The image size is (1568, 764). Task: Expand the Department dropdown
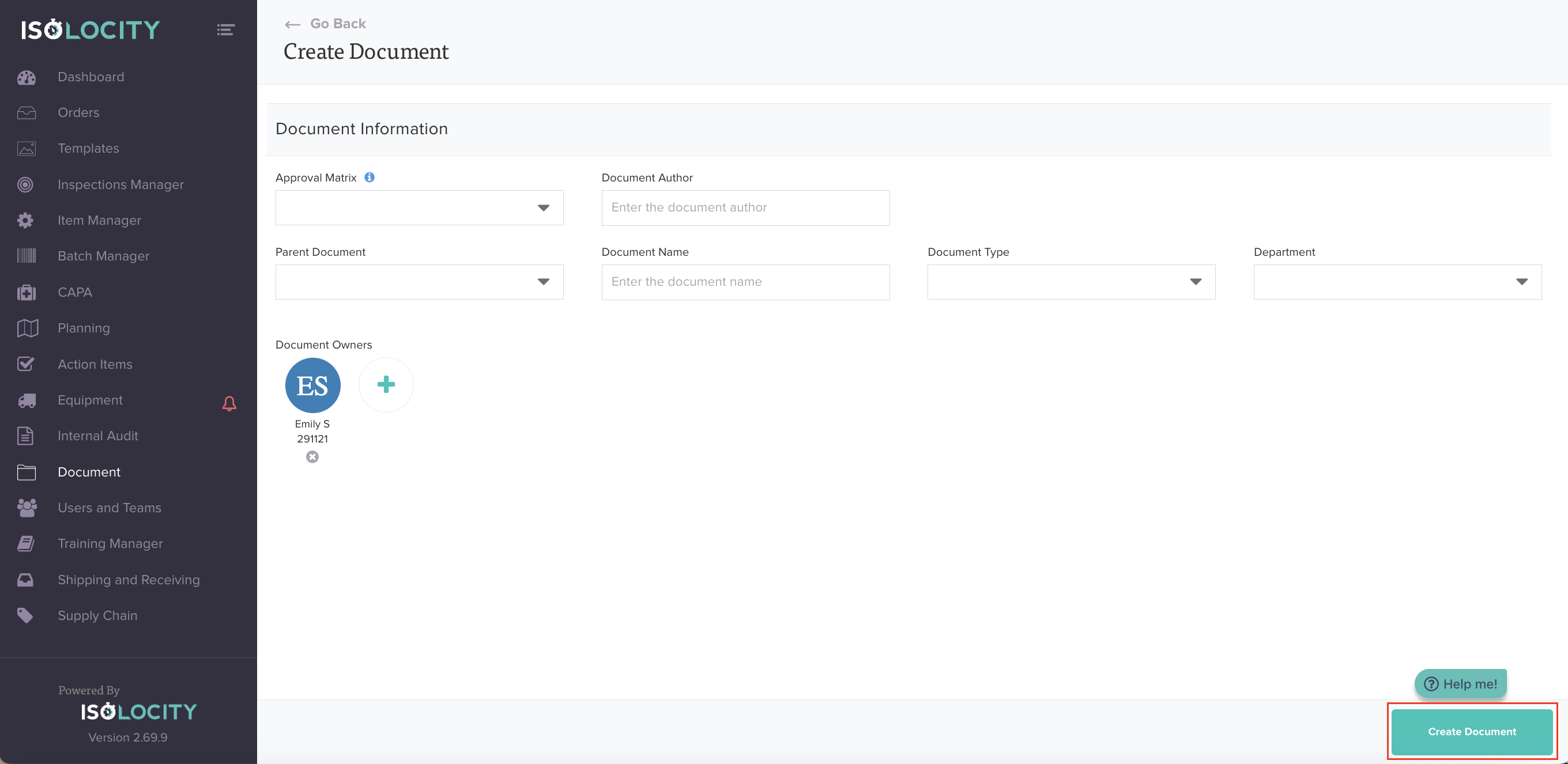tap(1397, 282)
